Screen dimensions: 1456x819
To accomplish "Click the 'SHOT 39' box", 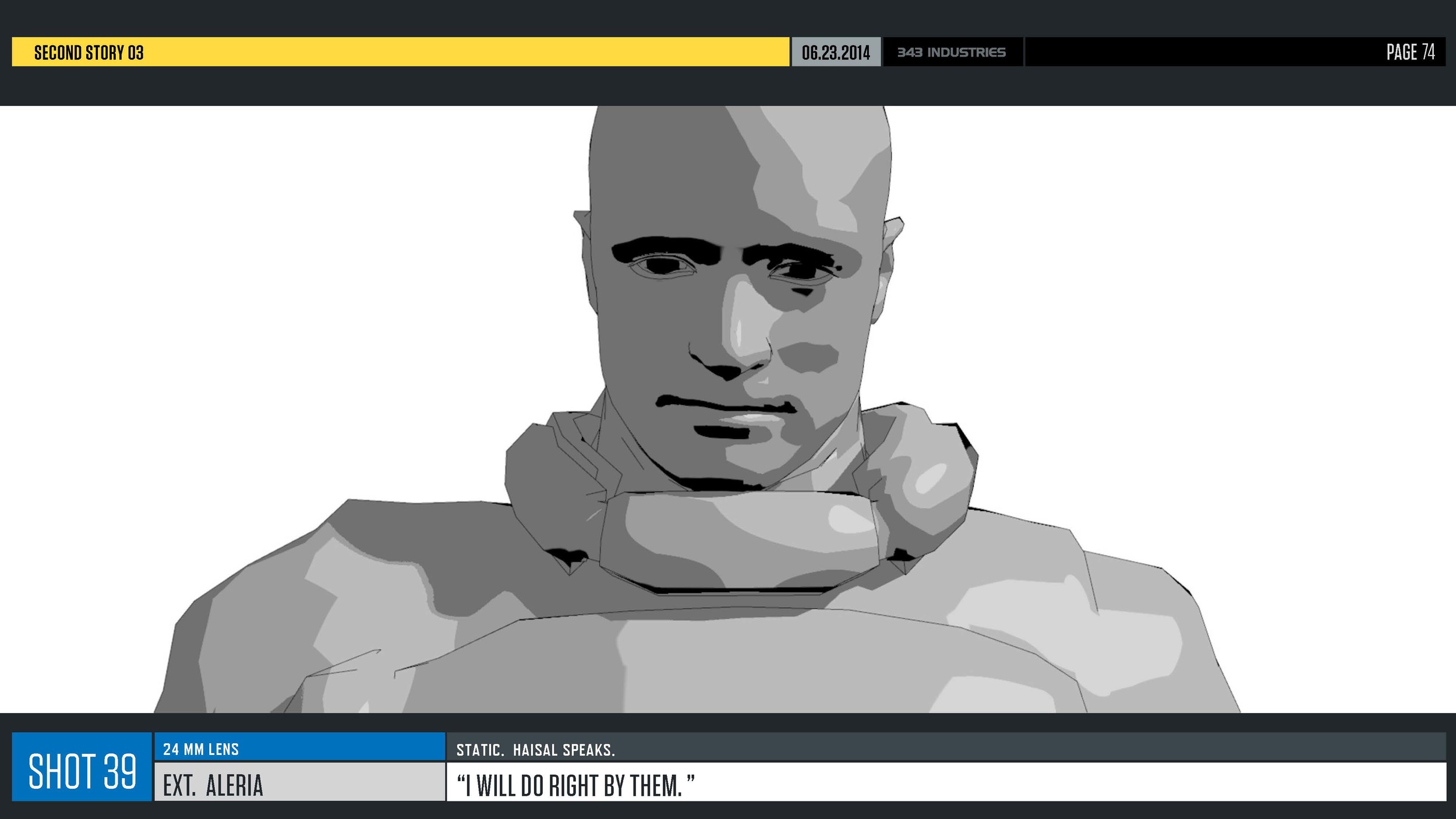I will [x=82, y=767].
